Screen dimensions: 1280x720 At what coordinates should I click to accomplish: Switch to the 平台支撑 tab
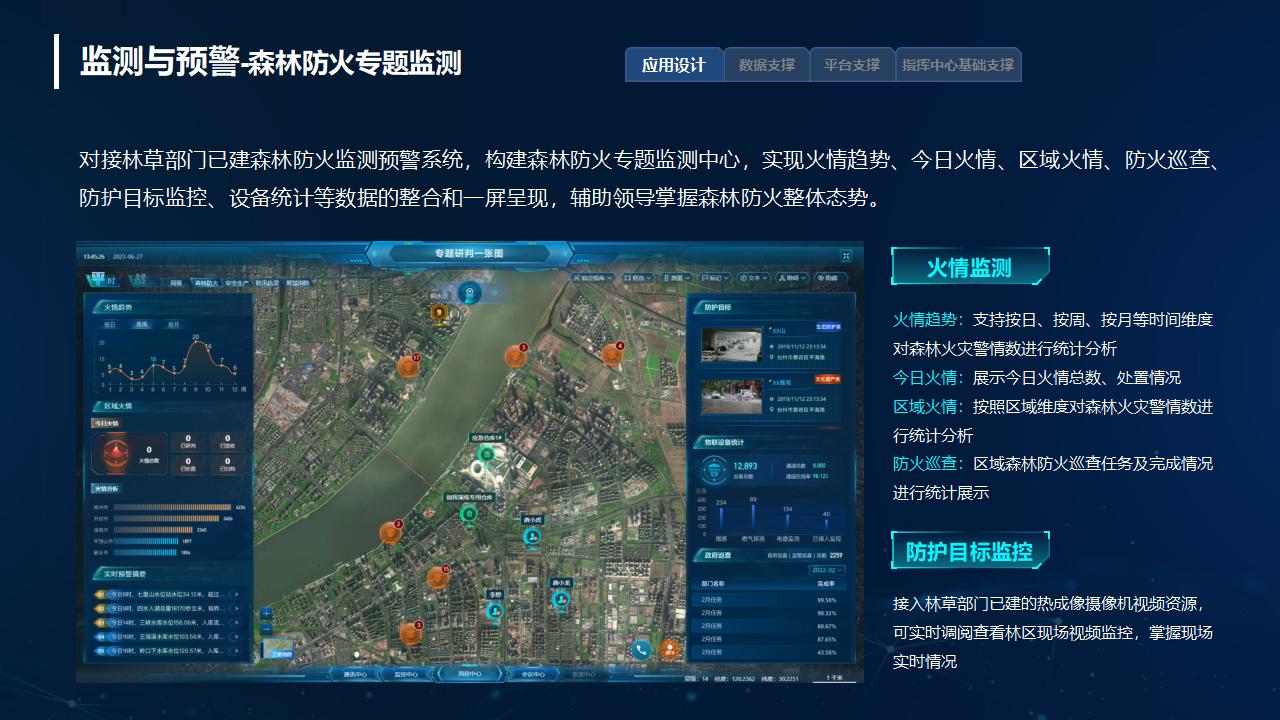tap(852, 65)
